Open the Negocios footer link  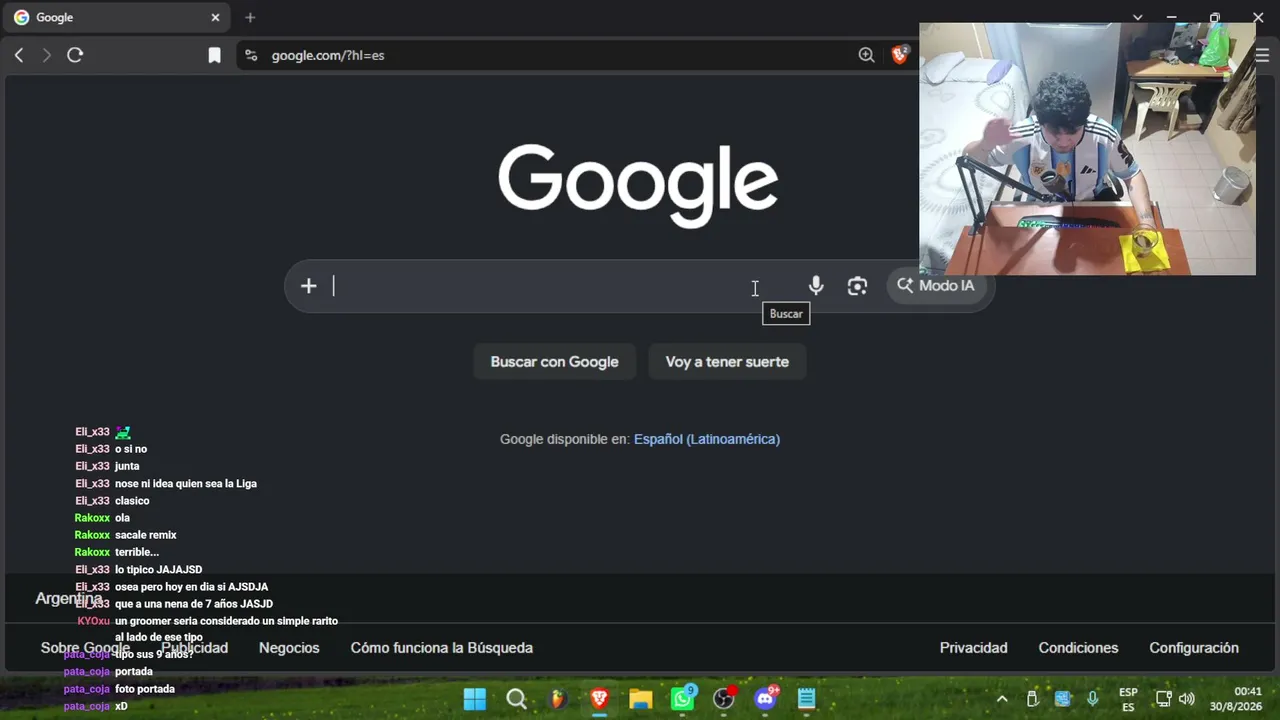pyautogui.click(x=289, y=648)
